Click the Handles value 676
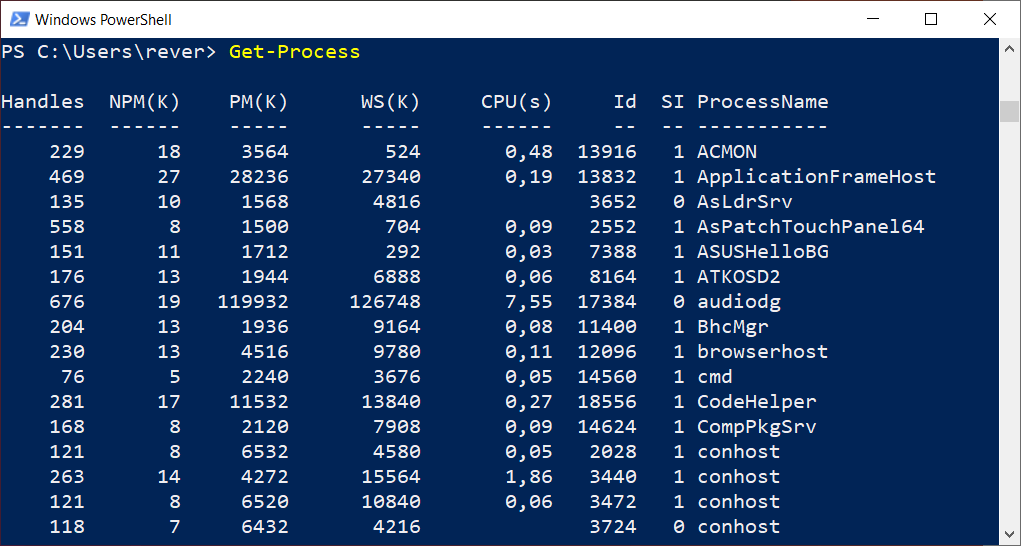Screen dimensions: 1021x546 point(67,302)
